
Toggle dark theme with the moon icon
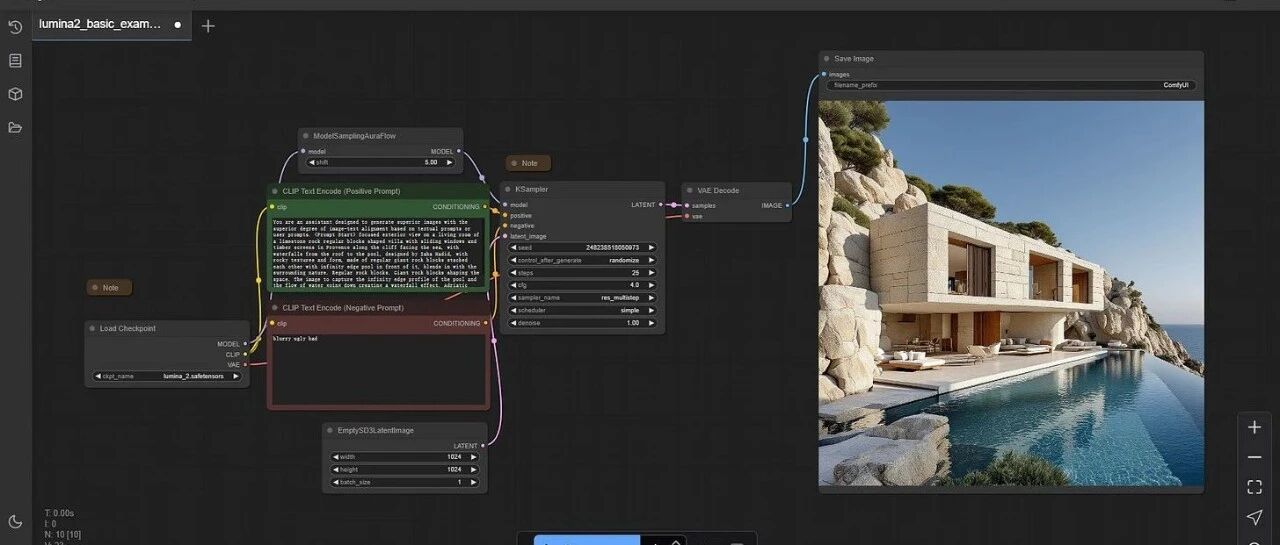(15, 521)
